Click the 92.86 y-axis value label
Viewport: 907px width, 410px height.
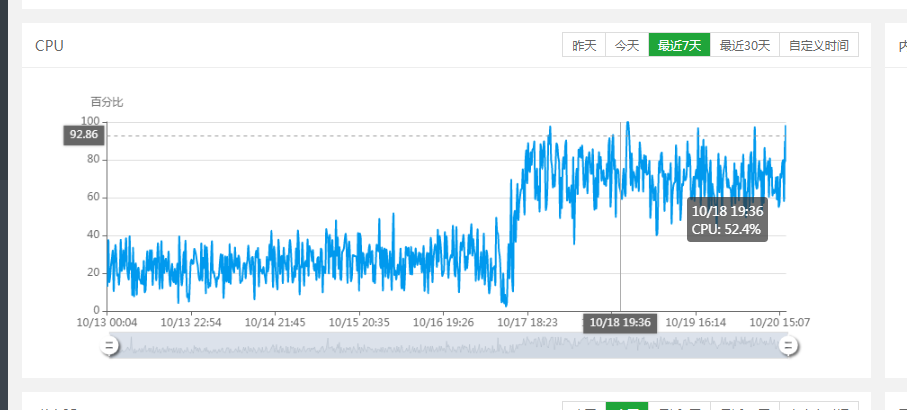84,136
